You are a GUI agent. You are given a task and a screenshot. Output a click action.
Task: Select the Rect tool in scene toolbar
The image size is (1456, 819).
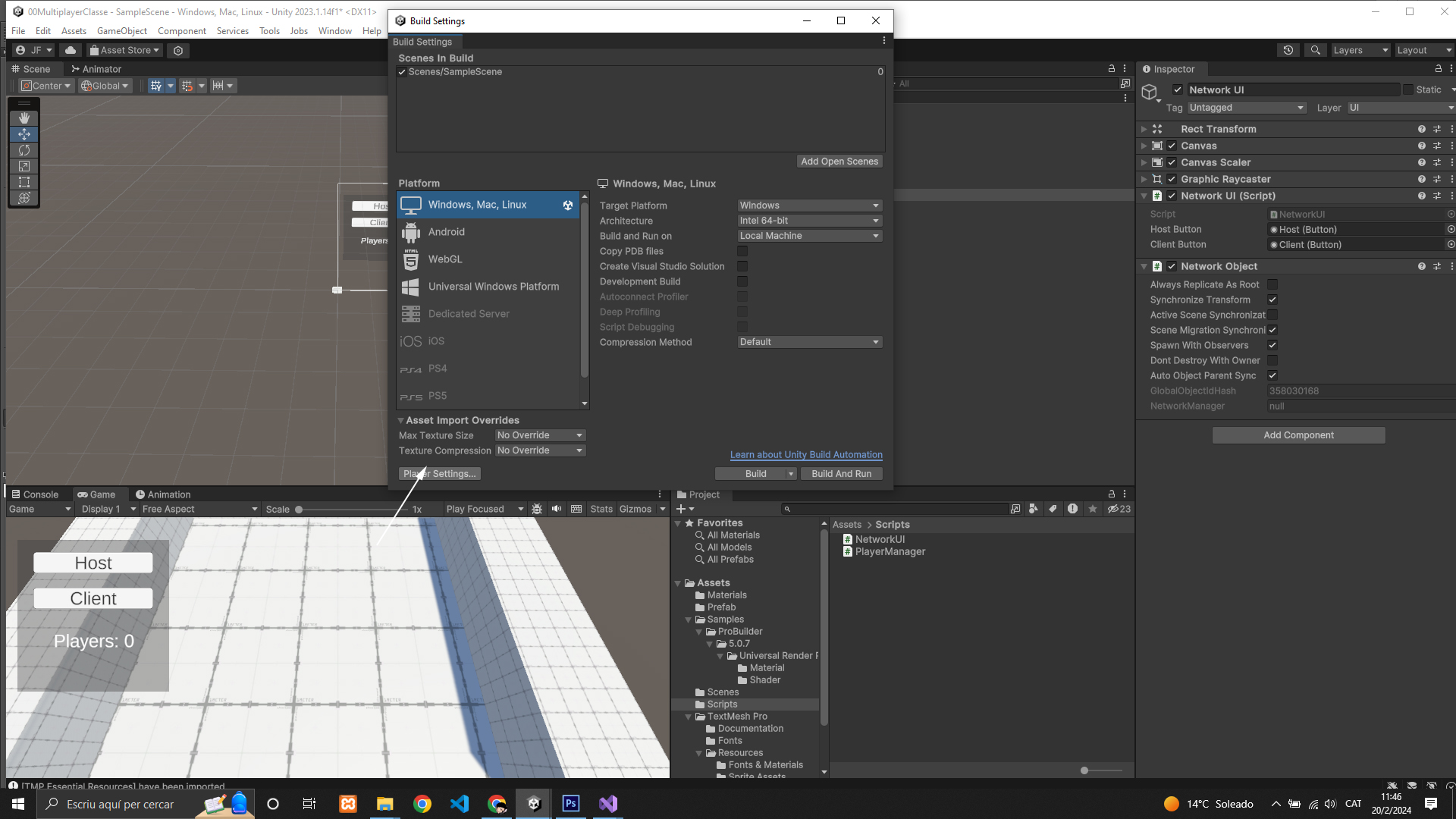(24, 182)
